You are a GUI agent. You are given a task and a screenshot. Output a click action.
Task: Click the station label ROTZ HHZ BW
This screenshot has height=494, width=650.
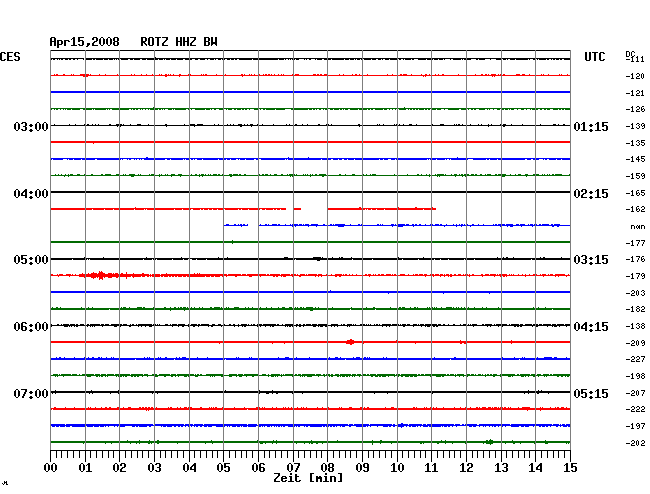(x=179, y=42)
